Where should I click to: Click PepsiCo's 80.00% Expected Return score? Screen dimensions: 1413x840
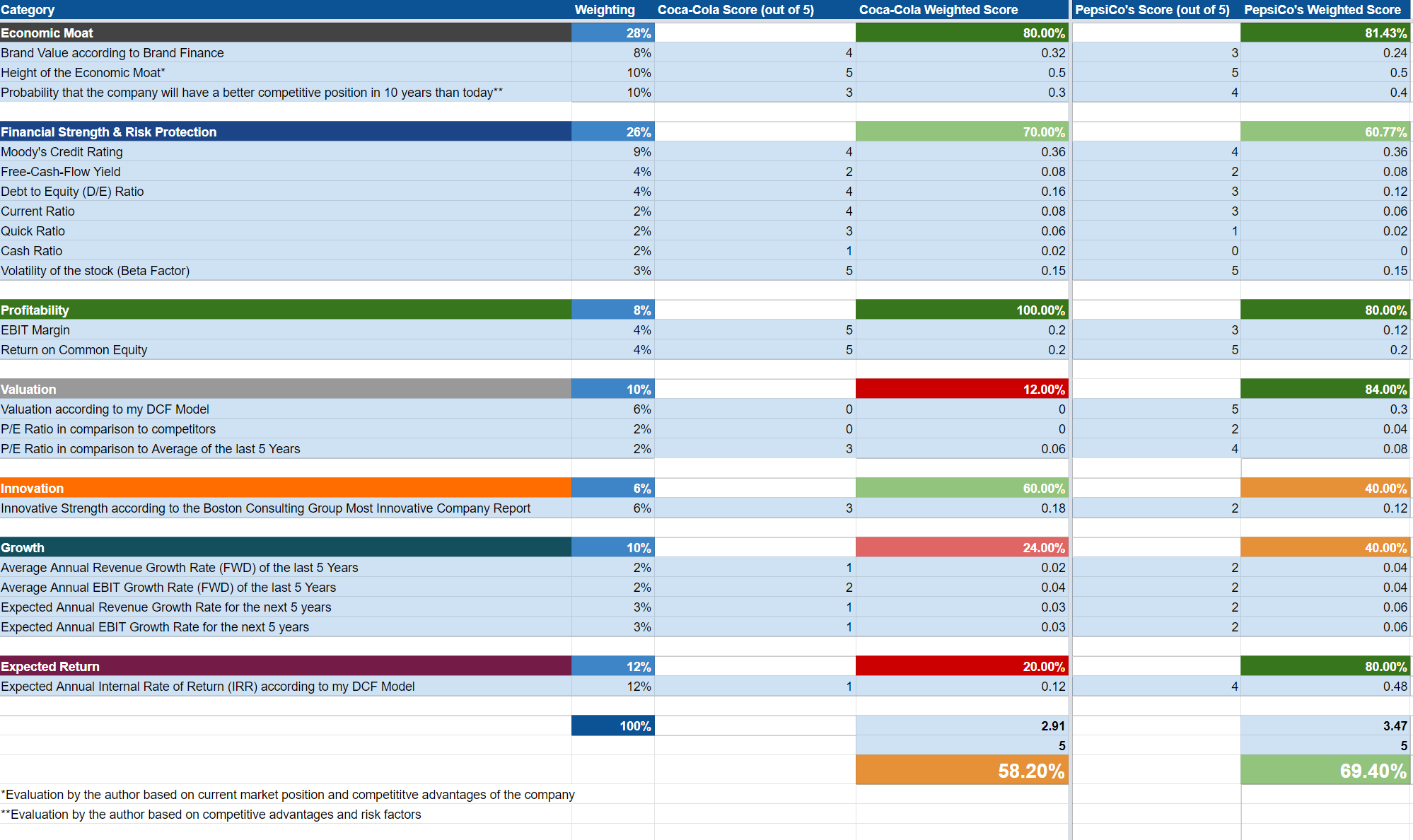coord(1326,666)
